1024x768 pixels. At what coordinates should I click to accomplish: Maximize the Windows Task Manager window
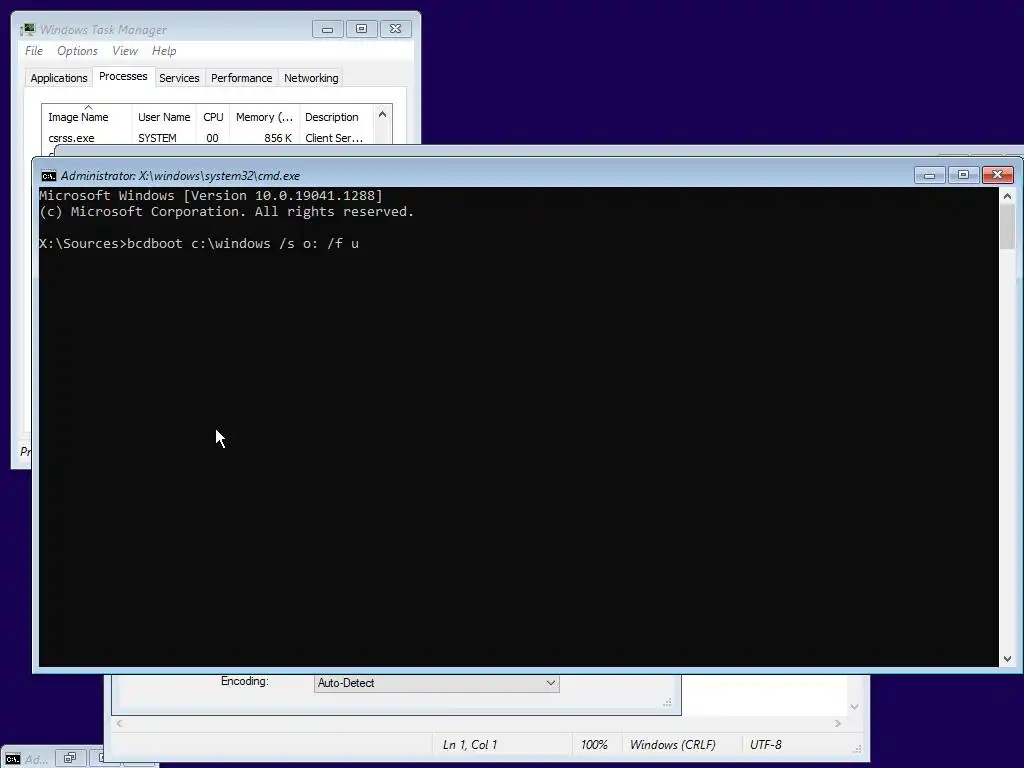pyautogui.click(x=362, y=29)
